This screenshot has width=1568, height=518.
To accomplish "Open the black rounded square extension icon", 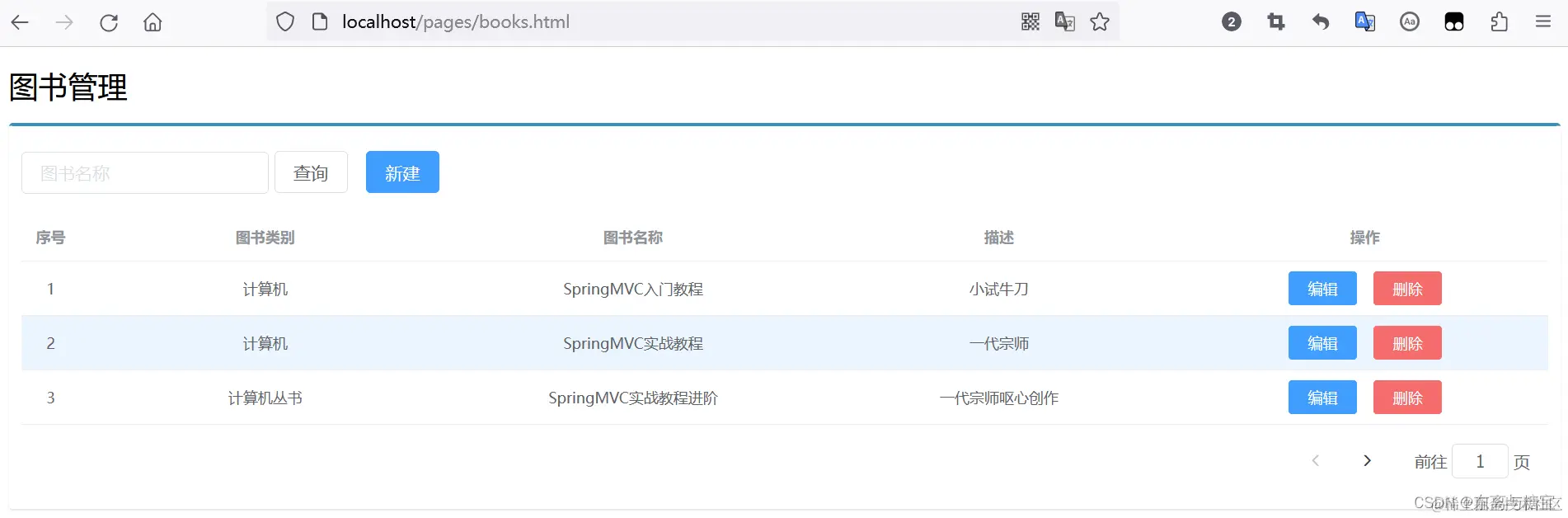I will pyautogui.click(x=1454, y=22).
